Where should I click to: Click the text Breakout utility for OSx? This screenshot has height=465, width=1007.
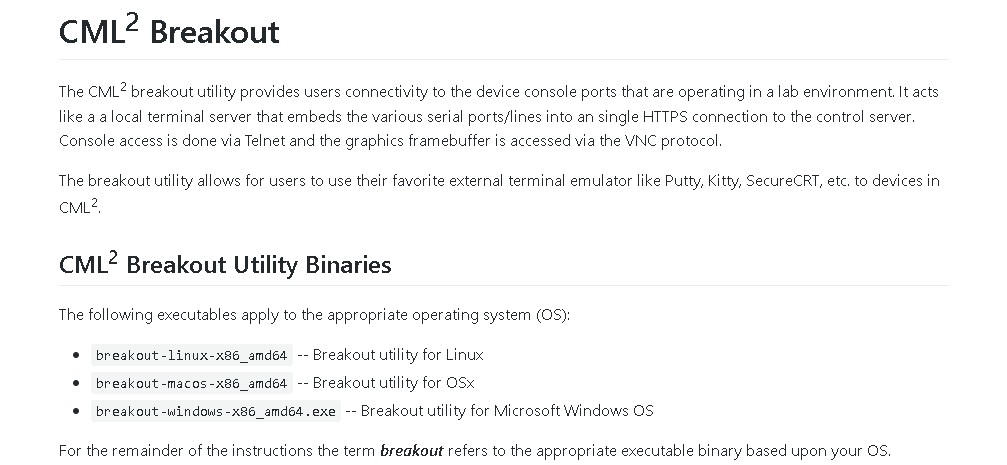[x=394, y=383]
